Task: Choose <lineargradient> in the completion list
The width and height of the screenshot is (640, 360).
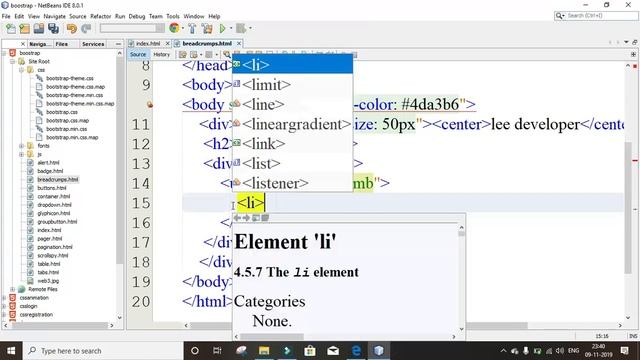Action: pos(292,124)
